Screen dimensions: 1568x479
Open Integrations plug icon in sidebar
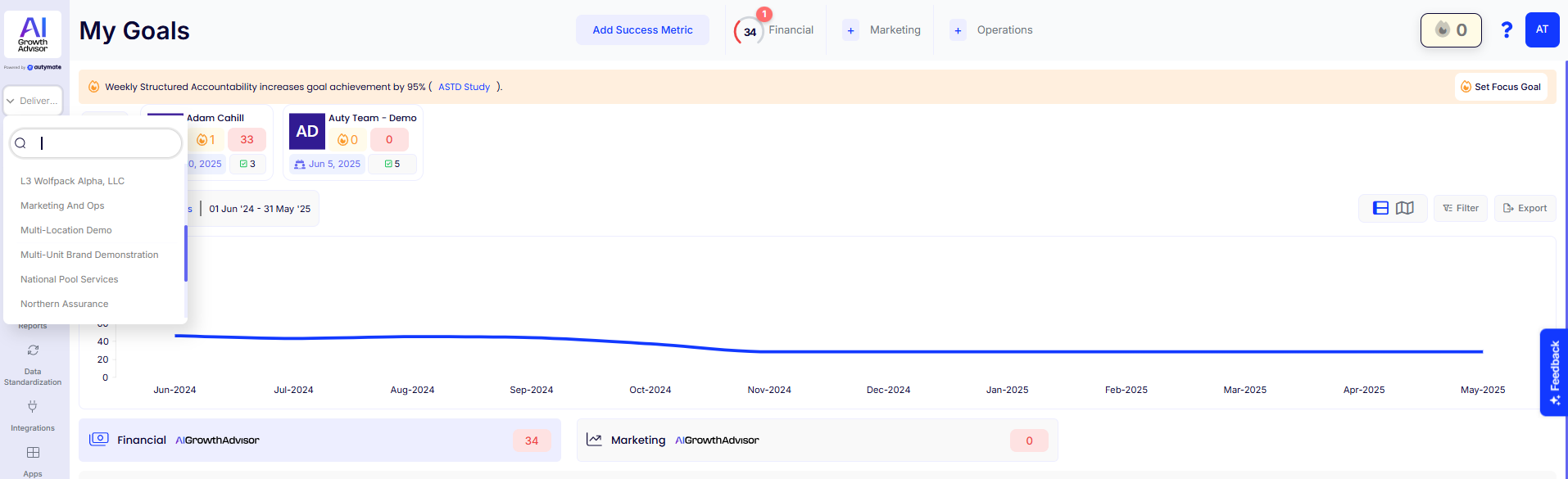(33, 407)
